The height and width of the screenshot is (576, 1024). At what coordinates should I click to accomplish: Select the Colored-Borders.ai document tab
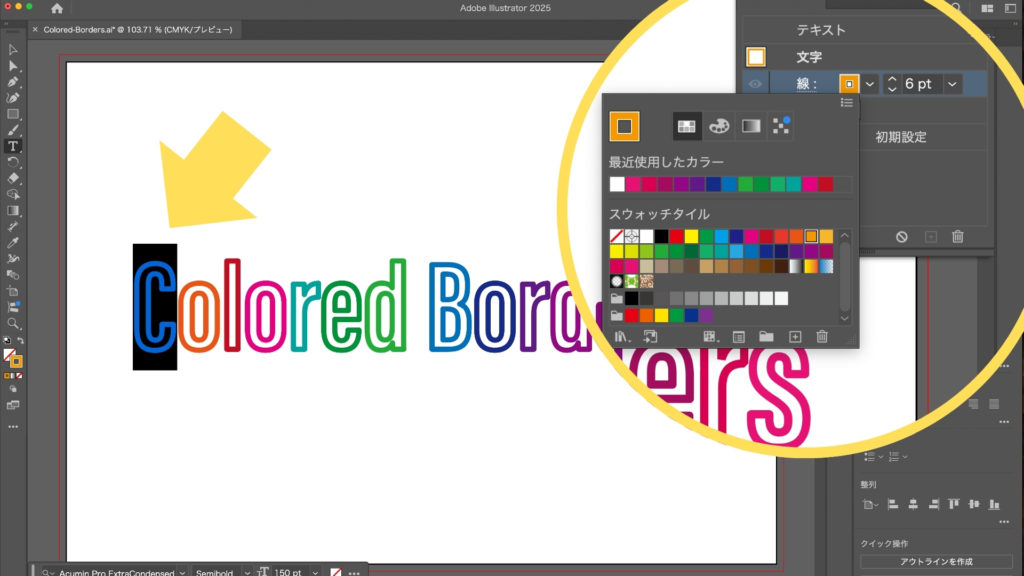[x=137, y=30]
